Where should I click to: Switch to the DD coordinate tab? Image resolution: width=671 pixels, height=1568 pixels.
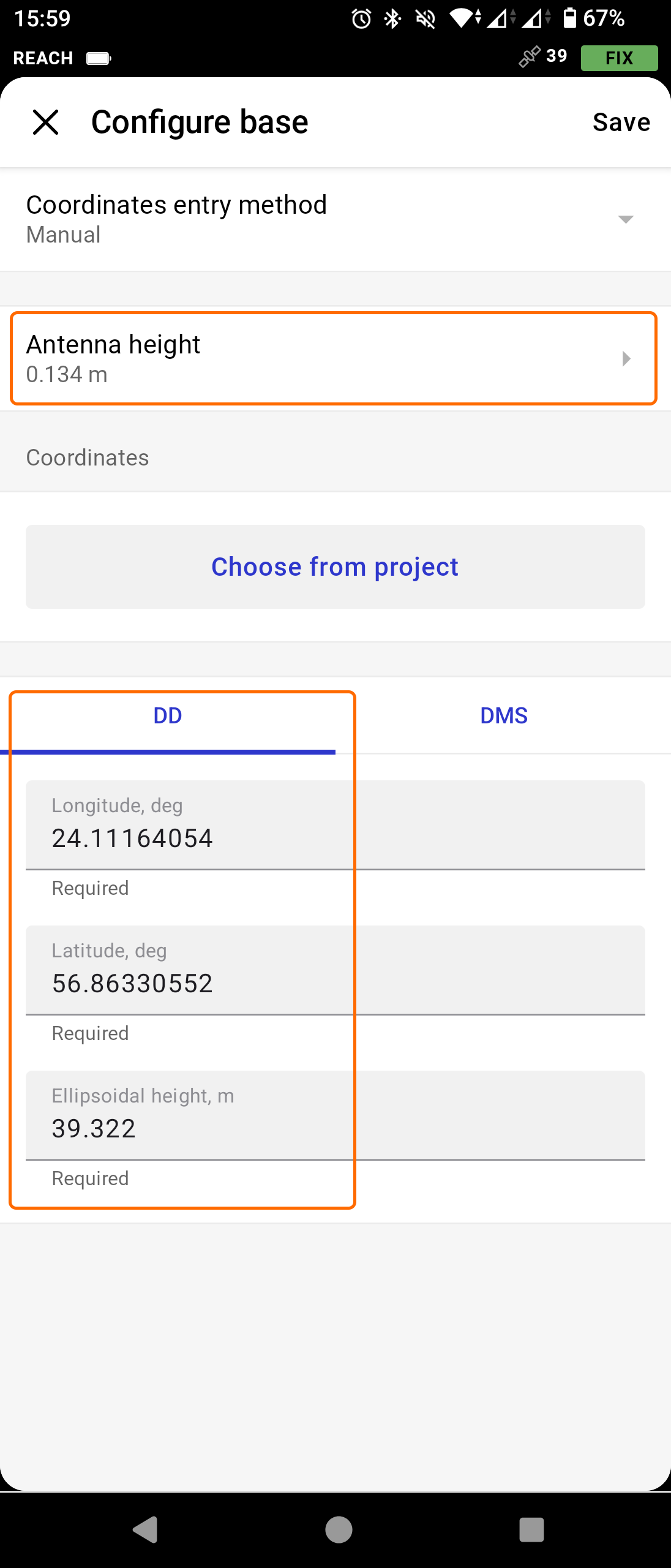point(168,715)
